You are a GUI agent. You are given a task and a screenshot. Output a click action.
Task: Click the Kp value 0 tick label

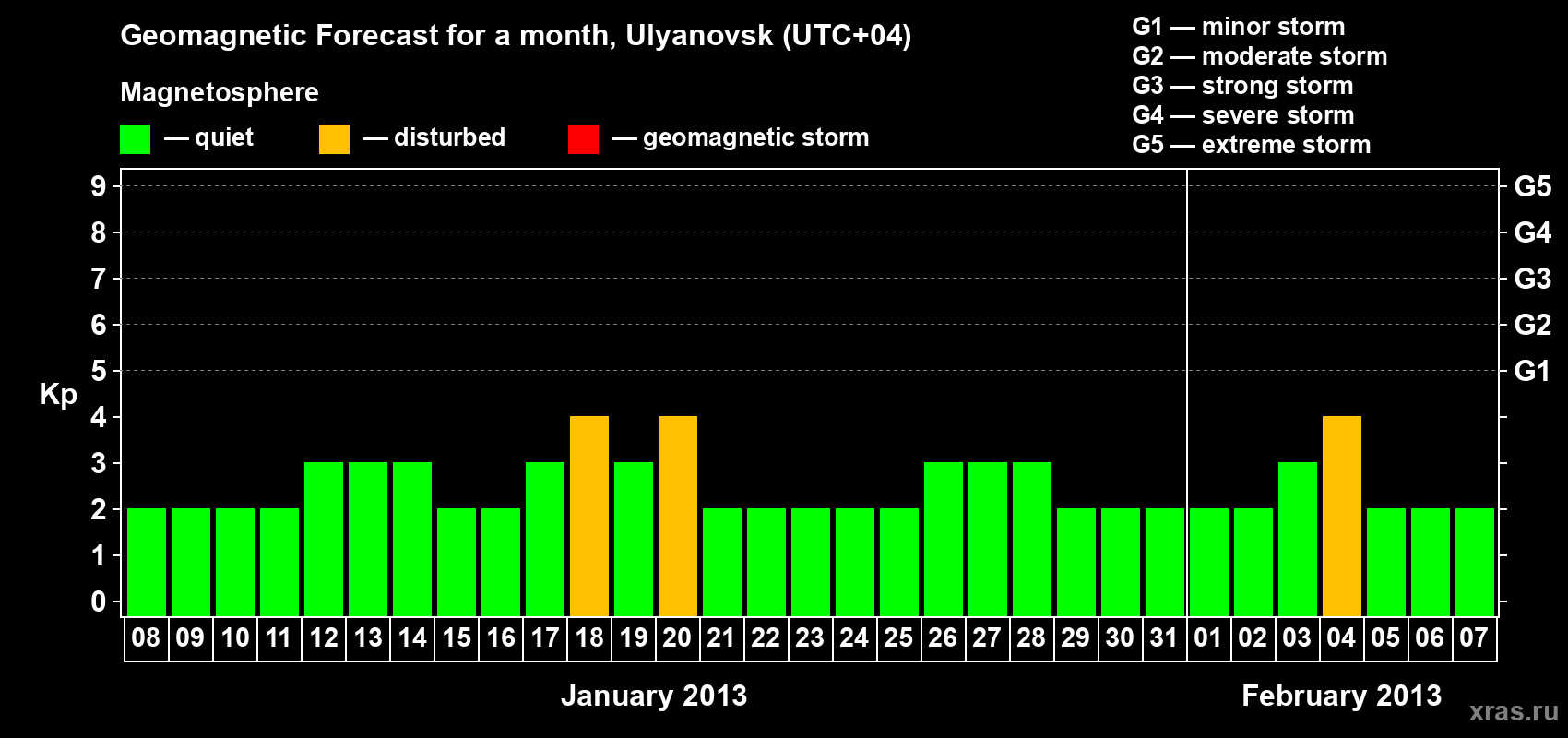pos(99,601)
